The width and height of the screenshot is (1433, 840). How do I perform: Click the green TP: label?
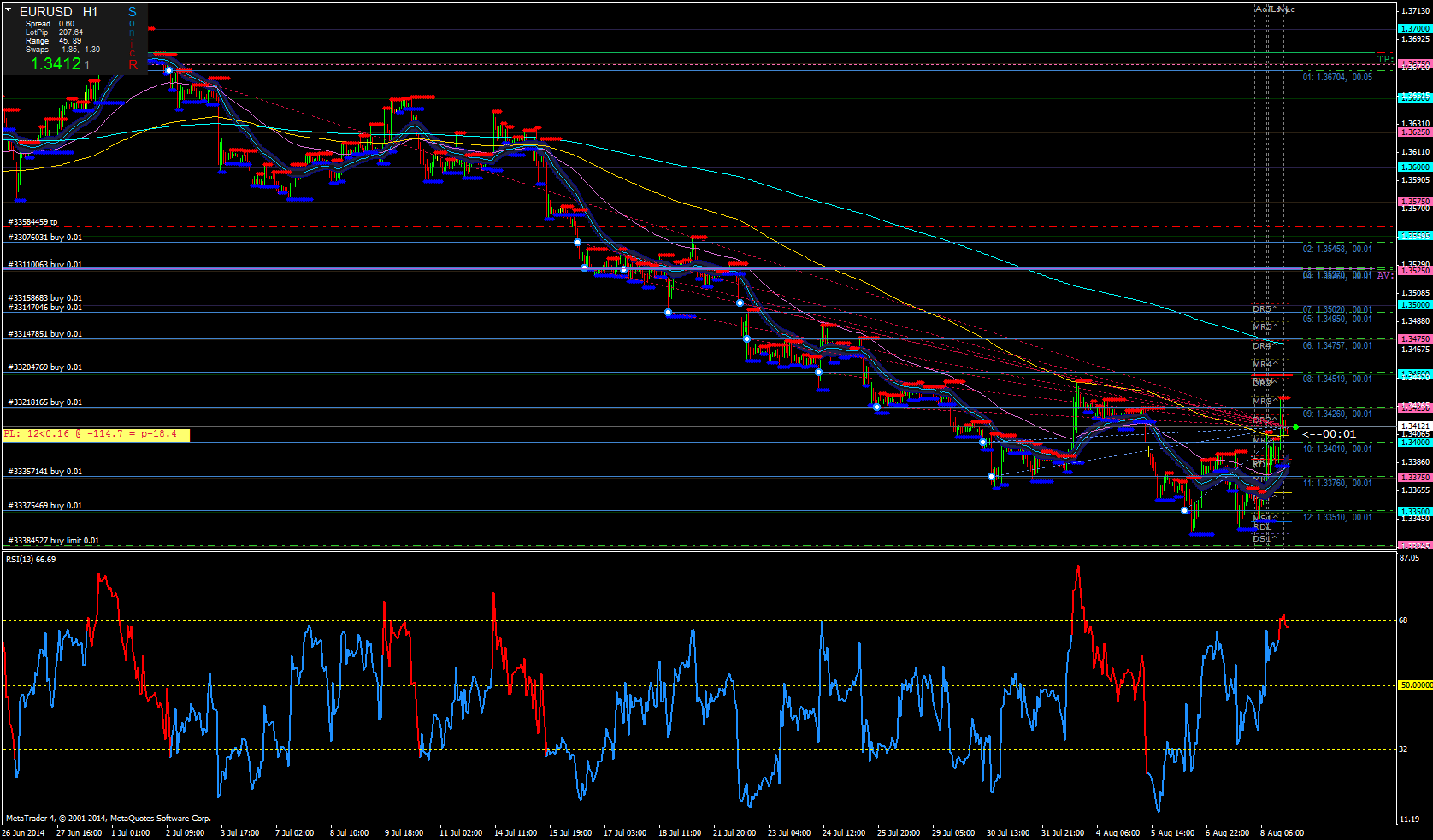pyautogui.click(x=1384, y=60)
